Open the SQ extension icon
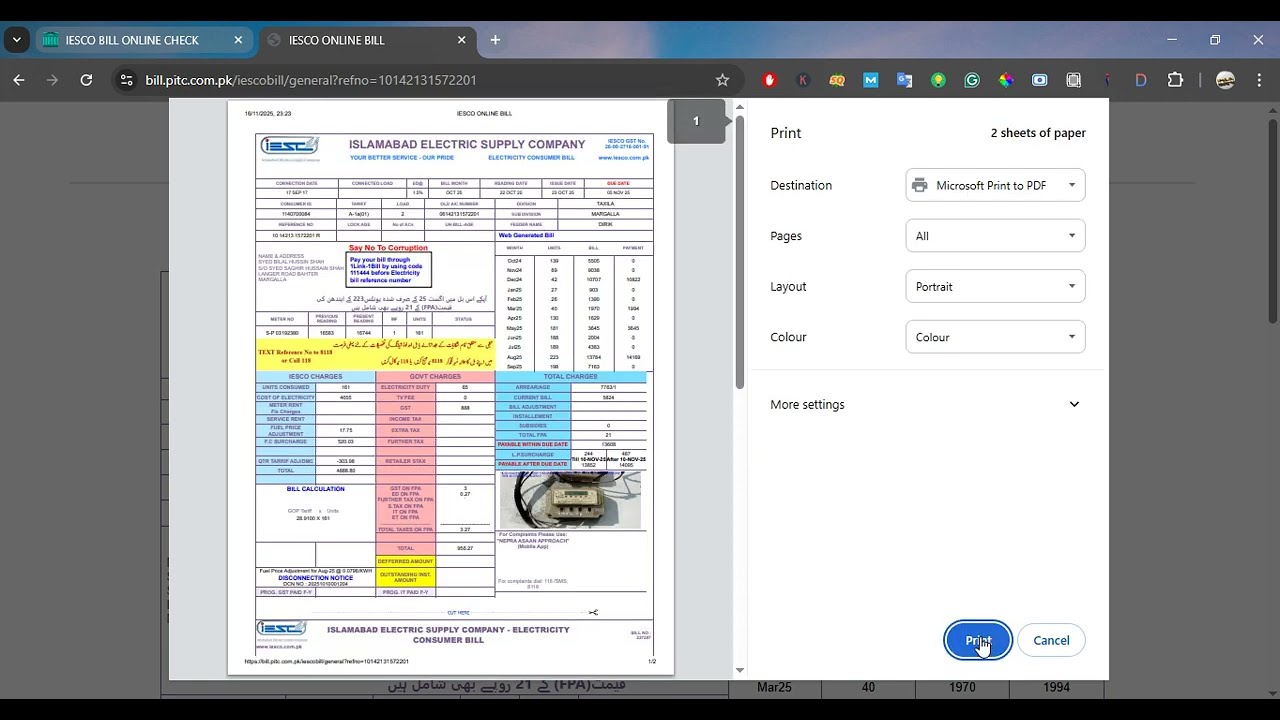 [x=837, y=80]
